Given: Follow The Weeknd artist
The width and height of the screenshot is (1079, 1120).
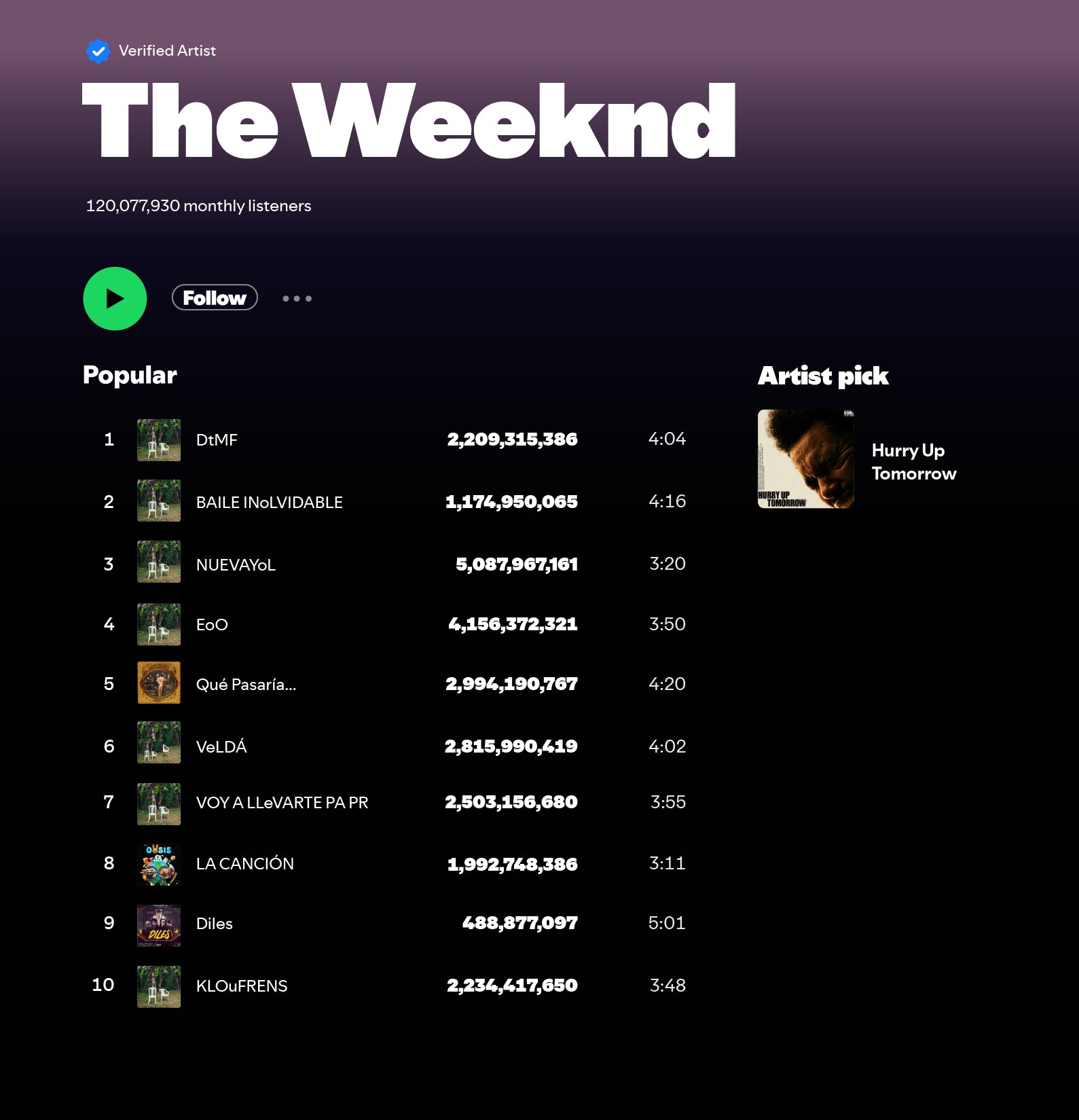Looking at the screenshot, I should click(x=215, y=297).
